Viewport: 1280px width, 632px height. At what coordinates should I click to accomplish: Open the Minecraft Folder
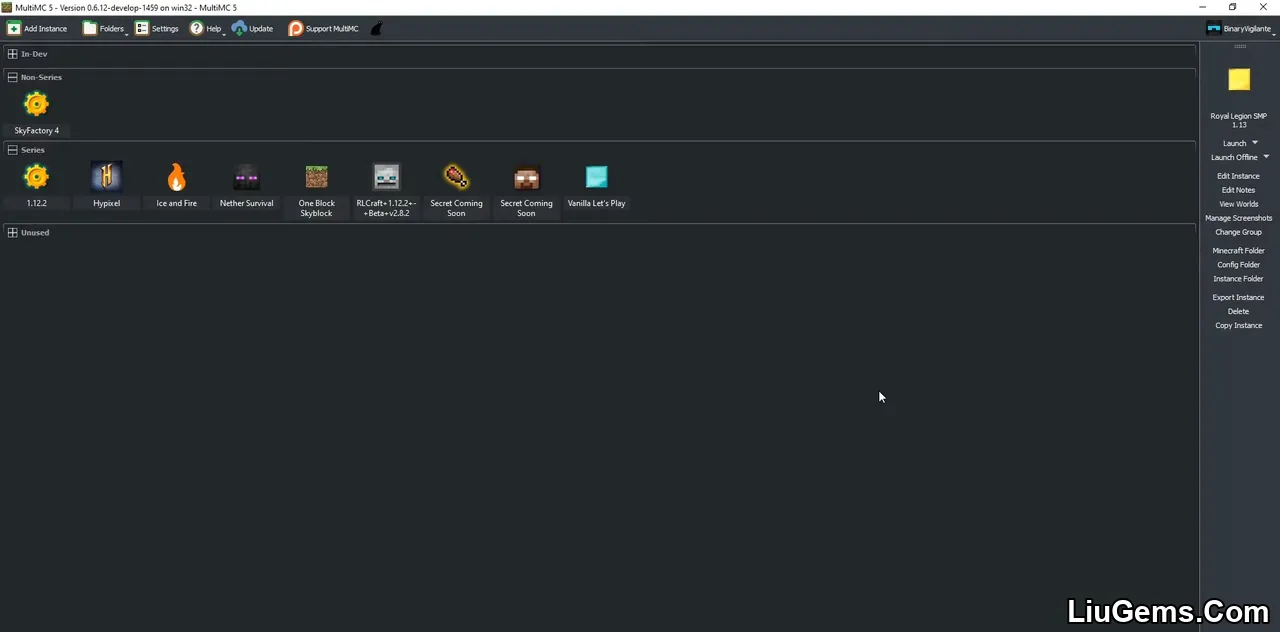(1238, 251)
